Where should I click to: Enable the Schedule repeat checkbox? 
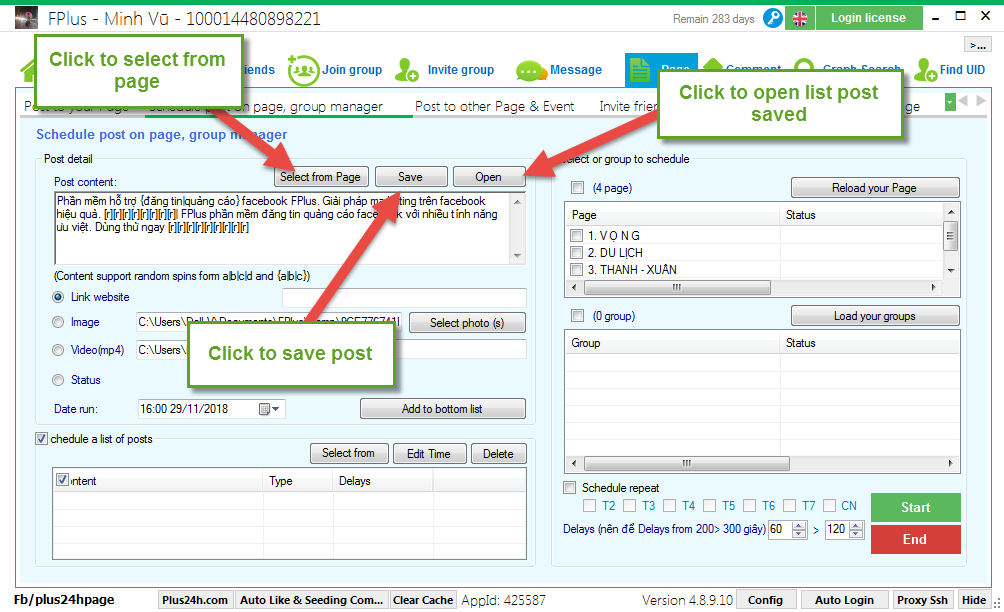(x=569, y=487)
